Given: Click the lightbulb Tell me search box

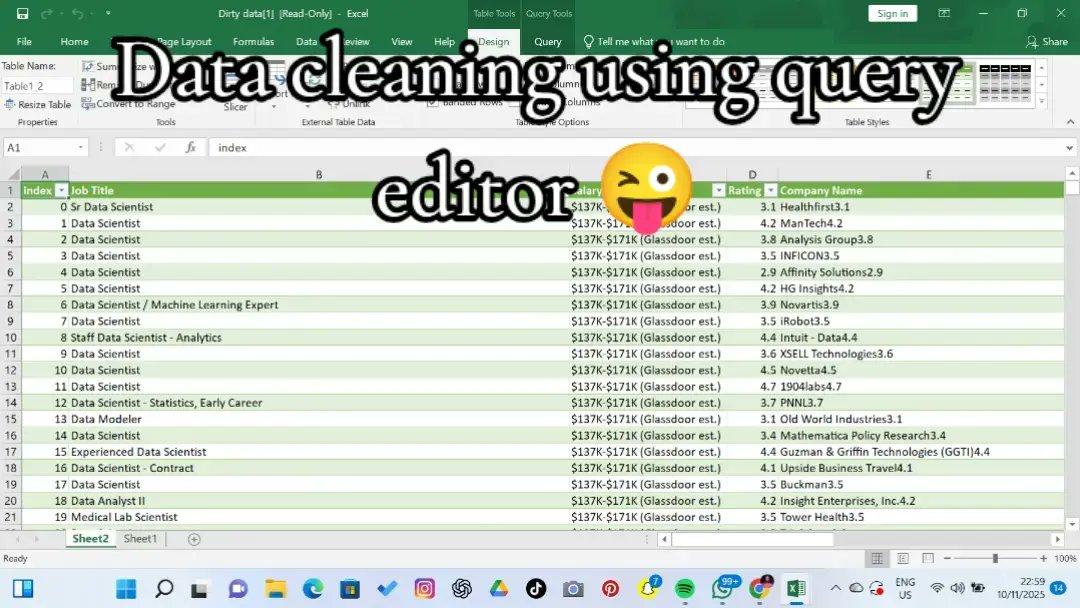Looking at the screenshot, I should pos(654,41).
